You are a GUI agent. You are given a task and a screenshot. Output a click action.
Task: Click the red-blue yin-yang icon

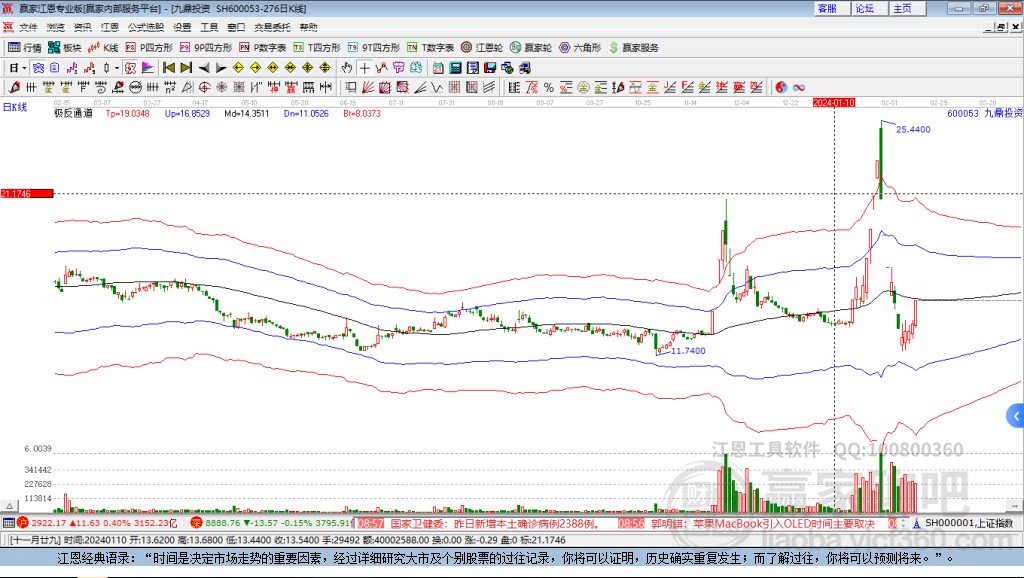click(x=781, y=88)
